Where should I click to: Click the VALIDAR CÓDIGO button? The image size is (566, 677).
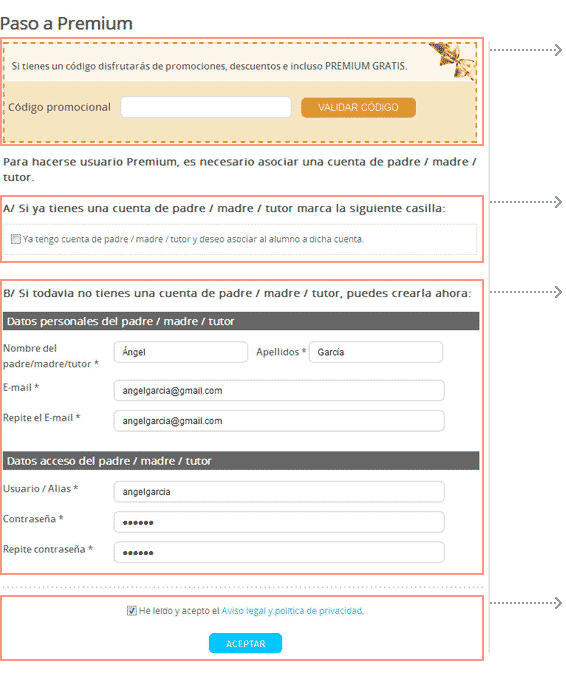click(x=358, y=108)
